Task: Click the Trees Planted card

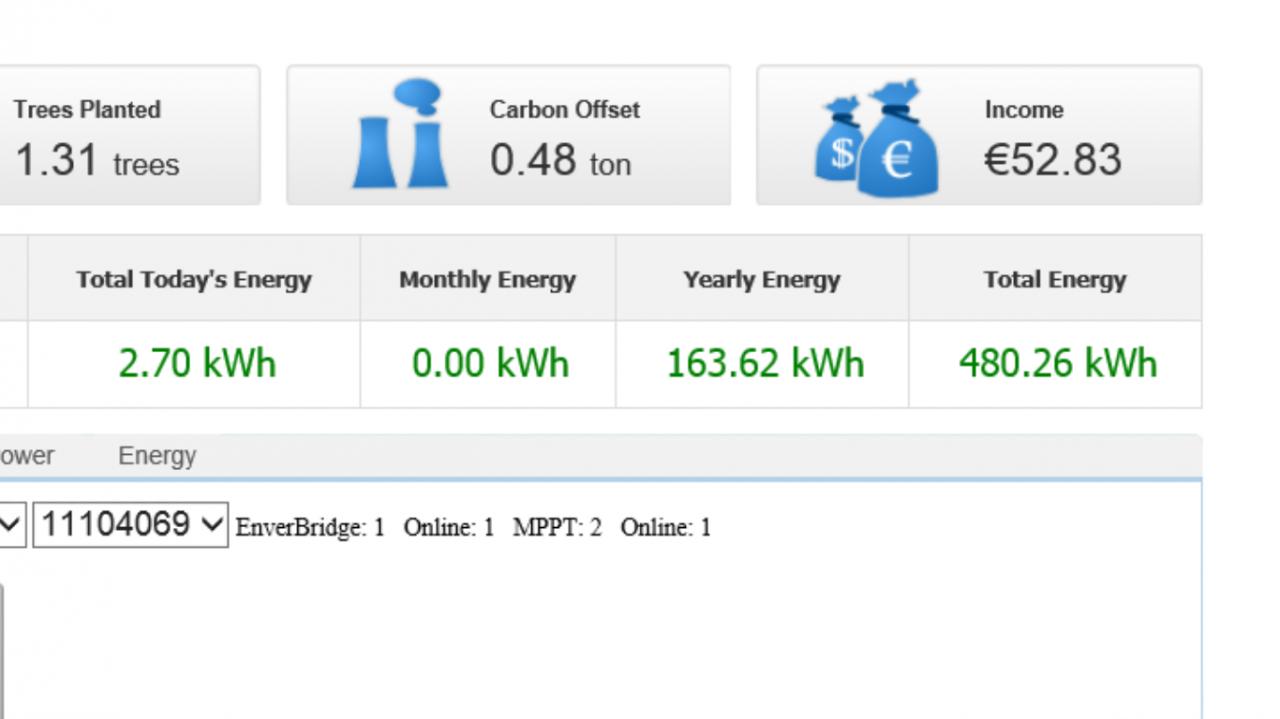Action: tap(130, 135)
